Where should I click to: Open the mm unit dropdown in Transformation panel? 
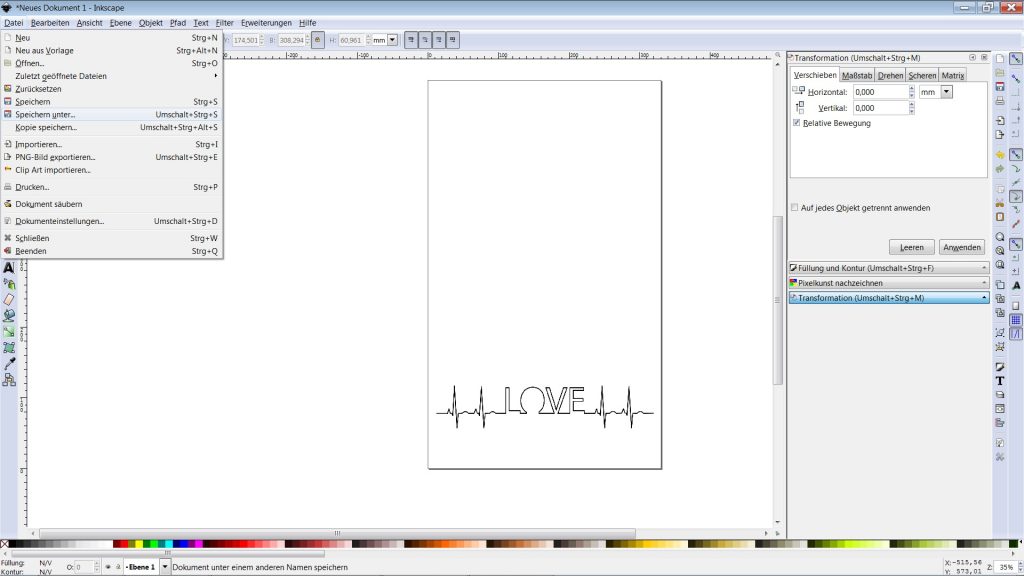click(946, 91)
